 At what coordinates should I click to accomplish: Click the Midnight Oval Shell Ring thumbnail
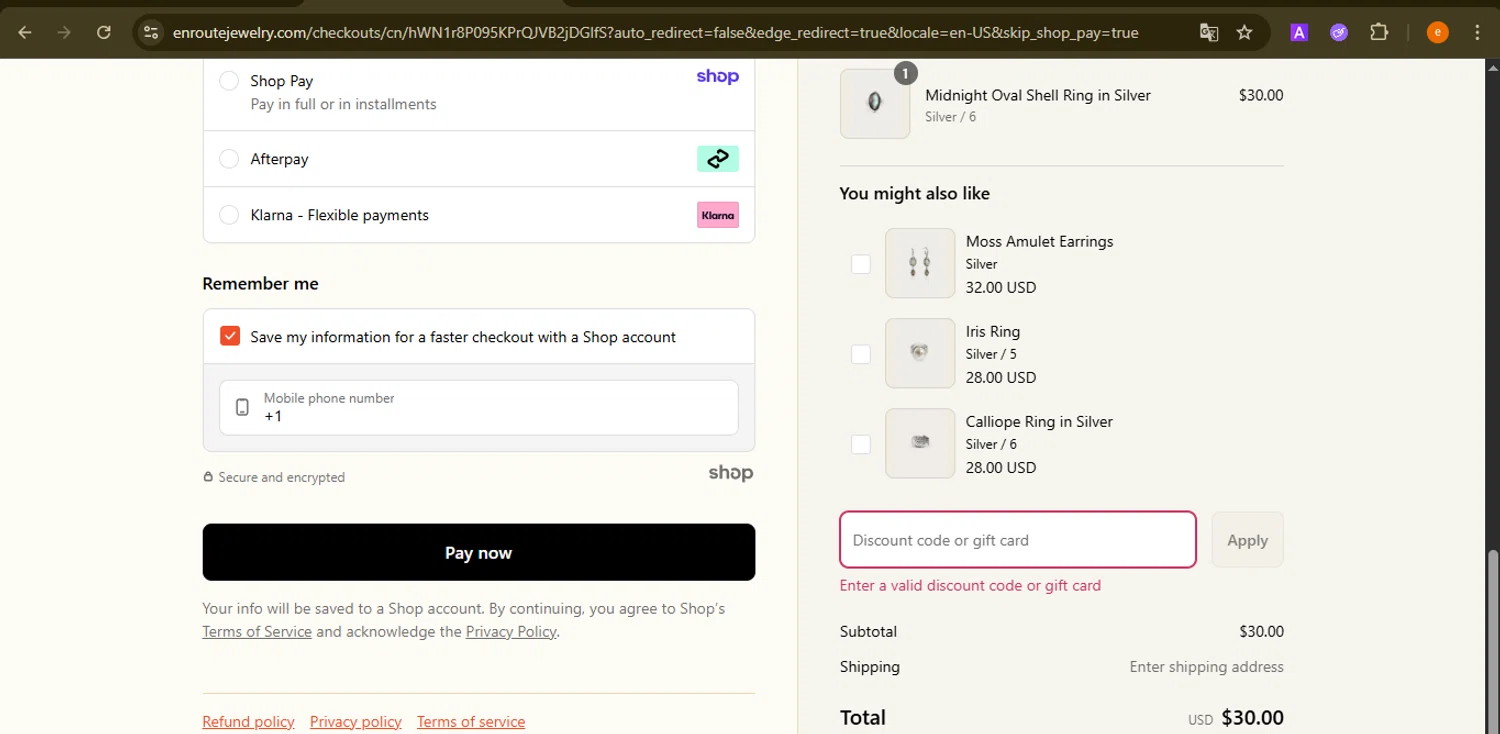point(875,103)
